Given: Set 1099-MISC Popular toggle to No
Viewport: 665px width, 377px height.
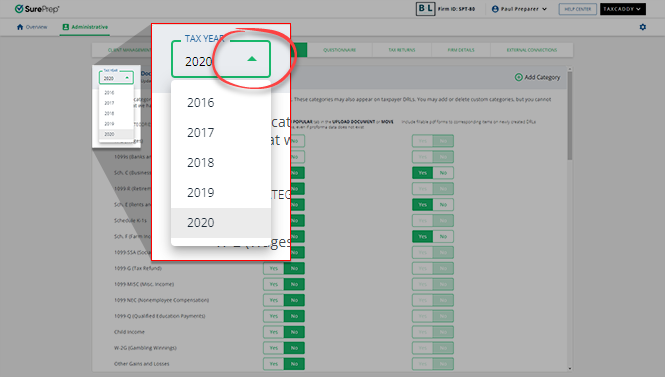Looking at the screenshot, I should pos(294,284).
